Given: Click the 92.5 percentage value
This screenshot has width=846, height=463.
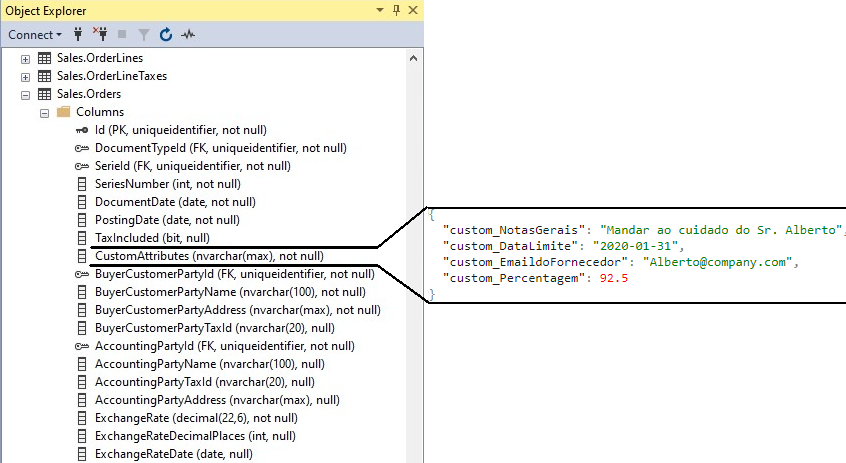Looking at the screenshot, I should (613, 278).
